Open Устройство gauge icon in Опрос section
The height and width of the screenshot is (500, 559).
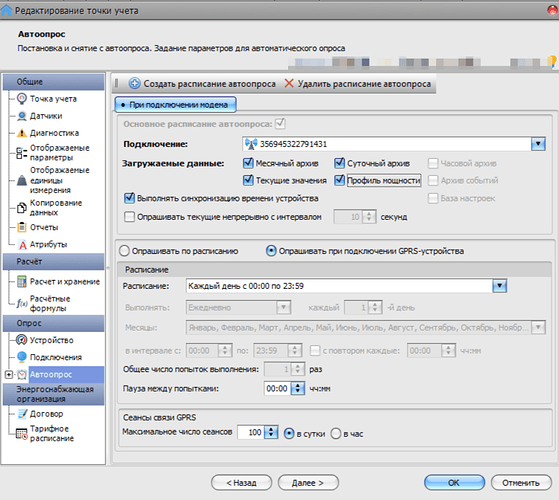click(22, 340)
